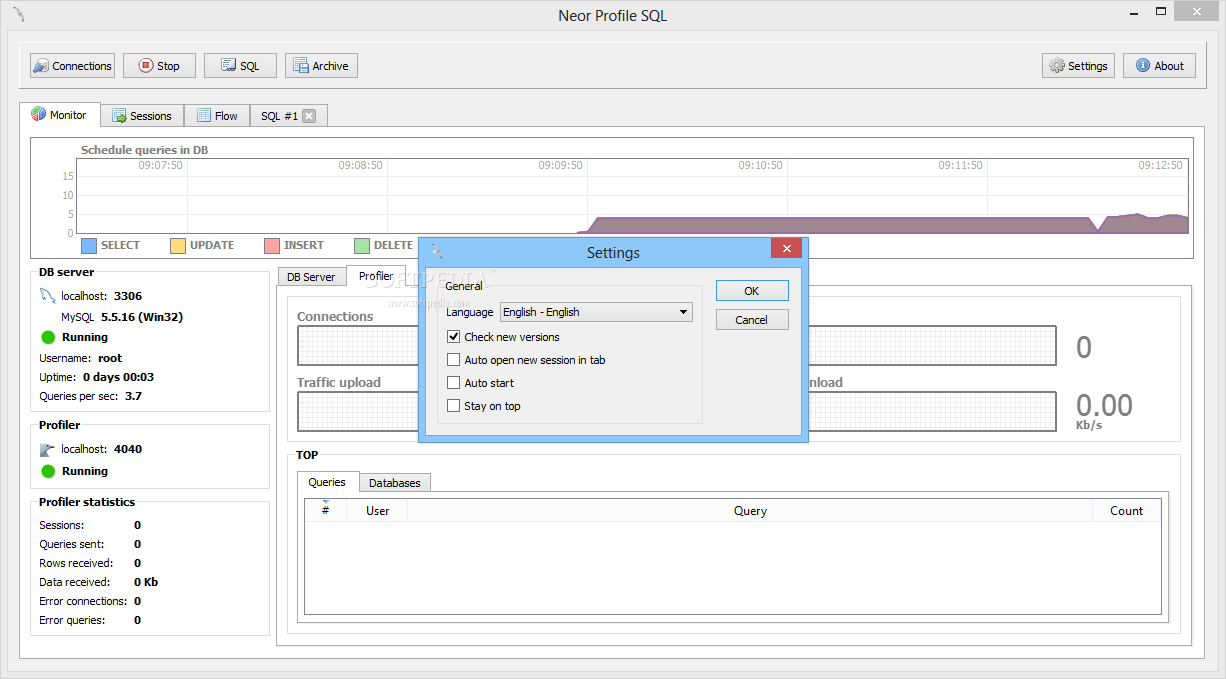The height and width of the screenshot is (679, 1226).
Task: Close the SQL #1 tab
Action: (x=309, y=116)
